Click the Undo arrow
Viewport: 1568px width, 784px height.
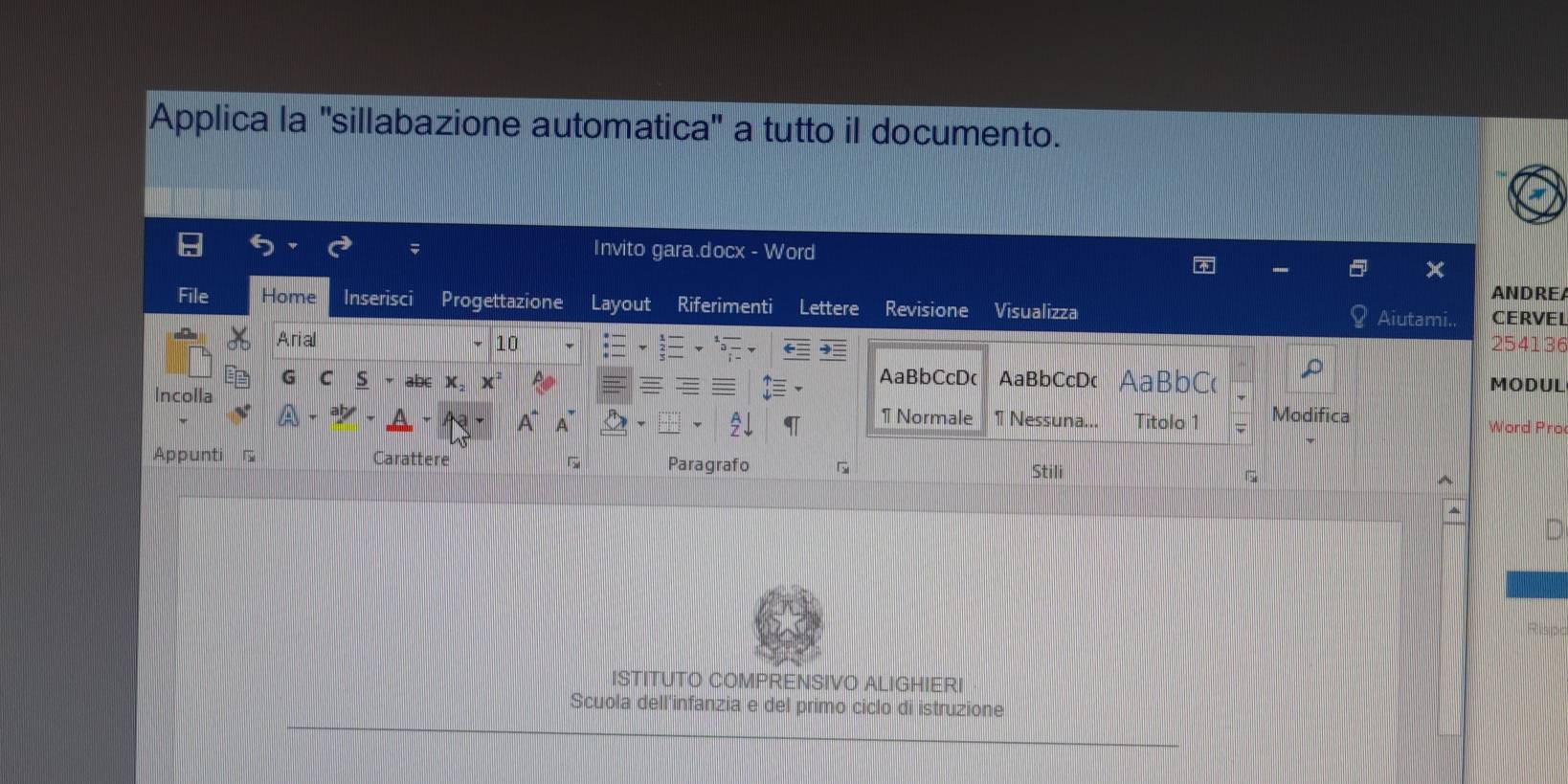click(x=261, y=246)
